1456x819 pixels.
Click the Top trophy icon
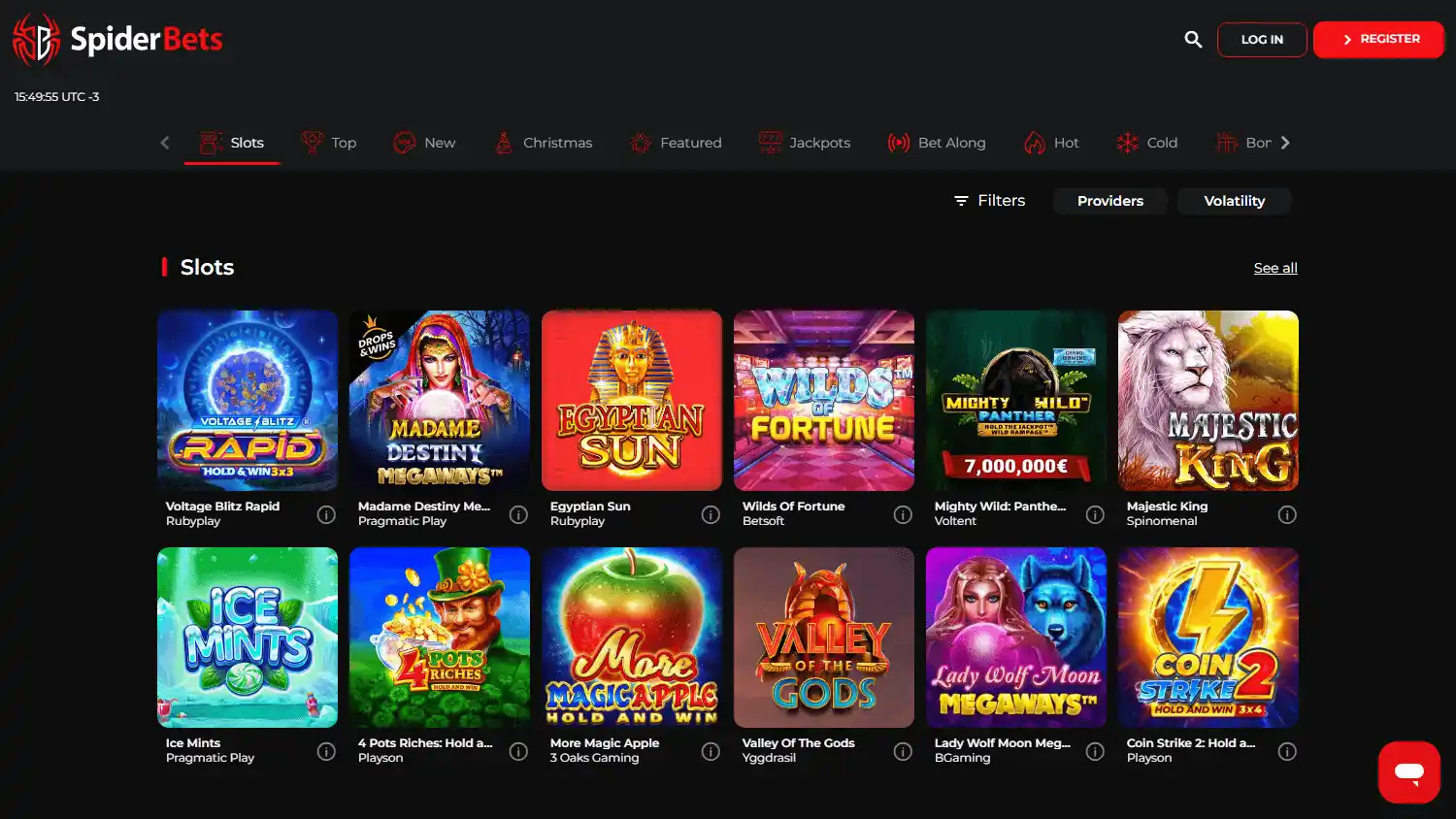coord(312,143)
